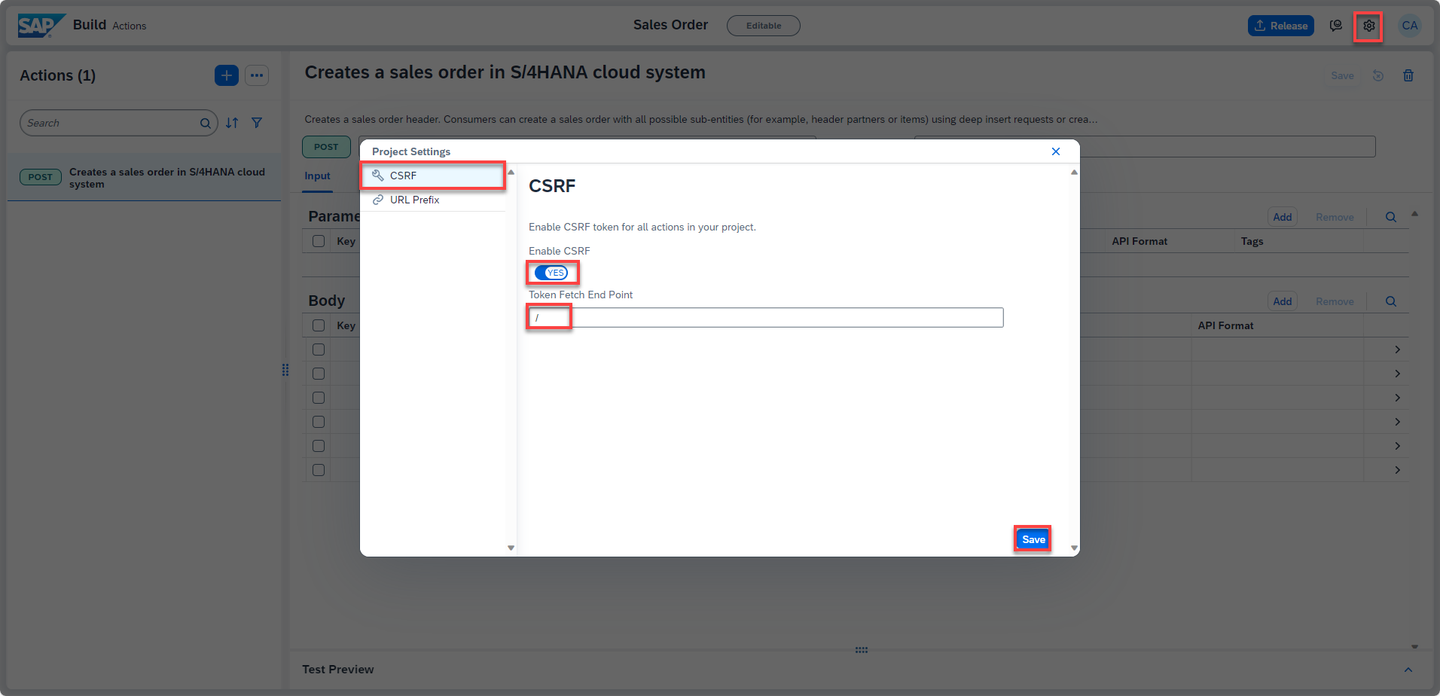Expand the sixth Body row chevron
The height and width of the screenshot is (696, 1440).
point(1397,470)
